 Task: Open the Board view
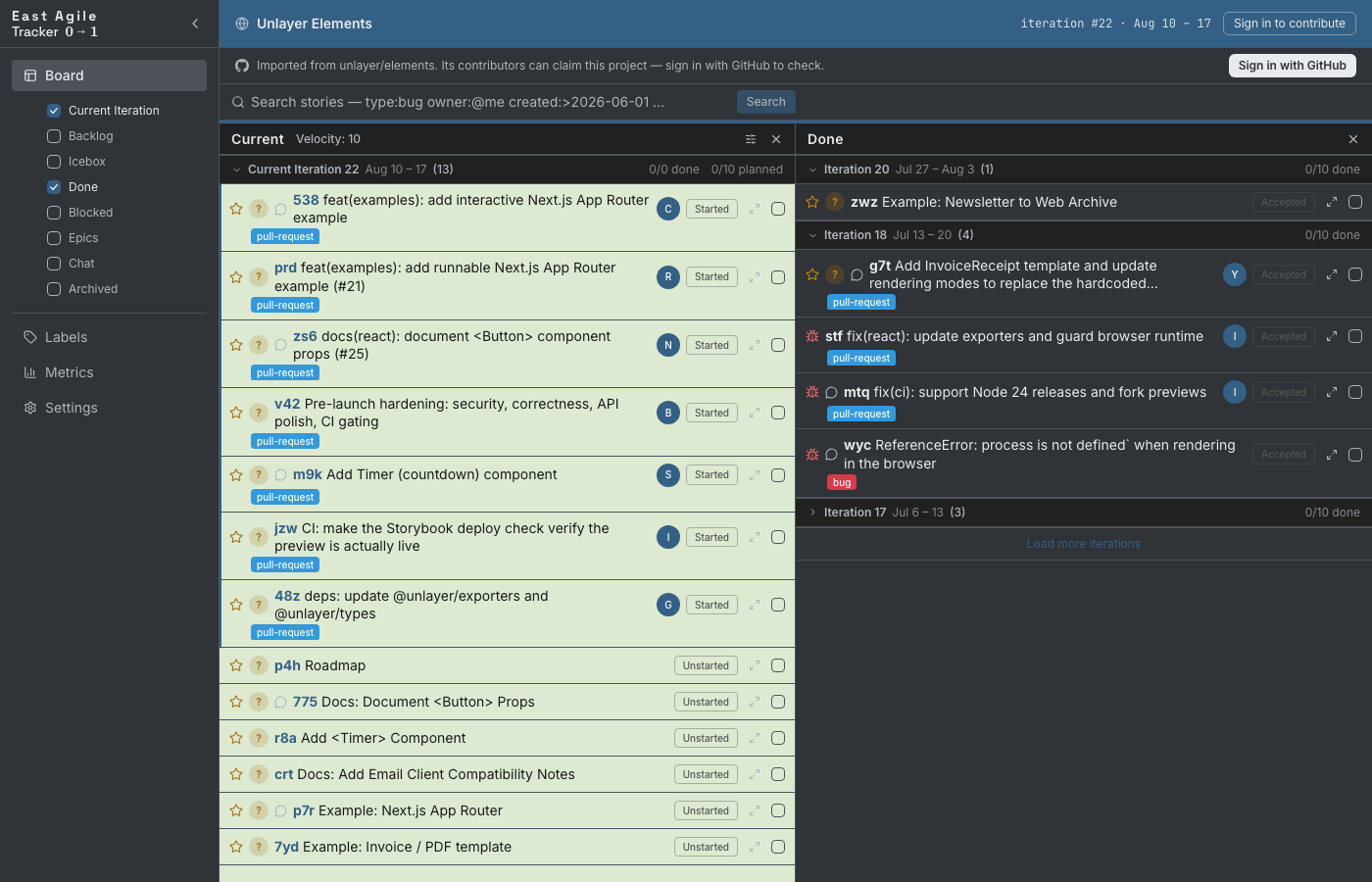[x=109, y=75]
